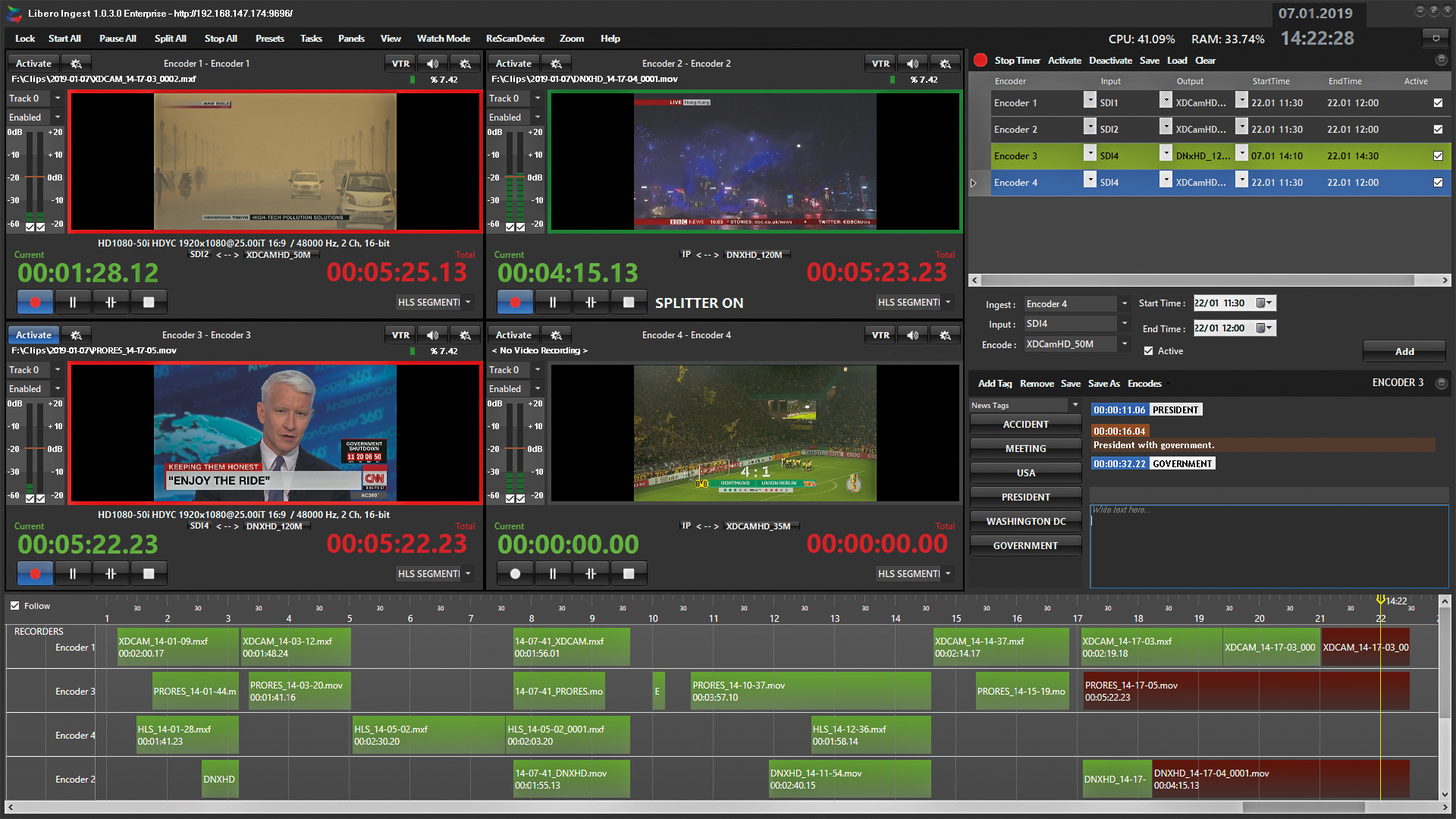Toggle Active checkbox for Encoder 2 schedule
1456x819 pixels.
(1438, 130)
